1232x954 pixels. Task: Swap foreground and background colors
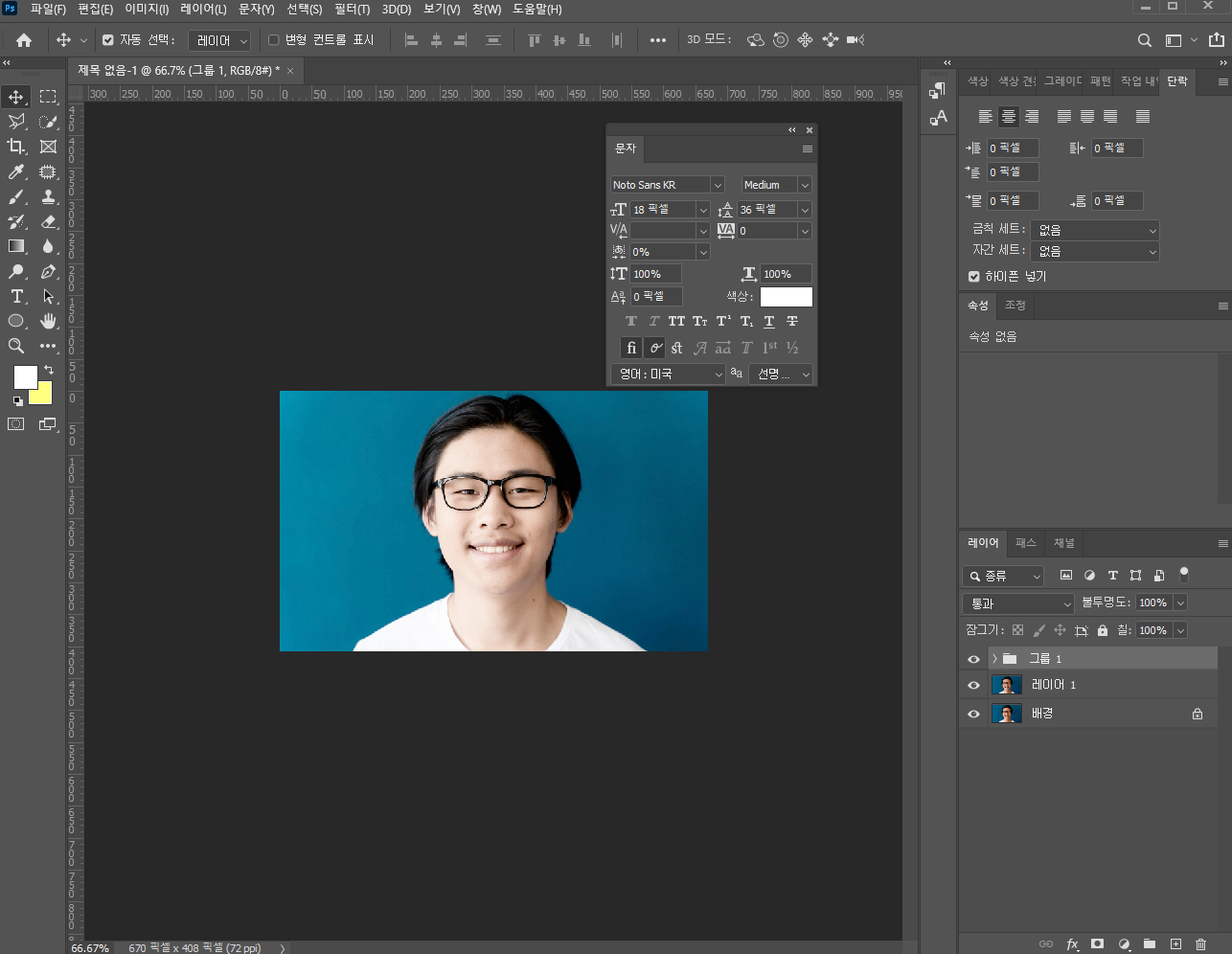coord(49,369)
